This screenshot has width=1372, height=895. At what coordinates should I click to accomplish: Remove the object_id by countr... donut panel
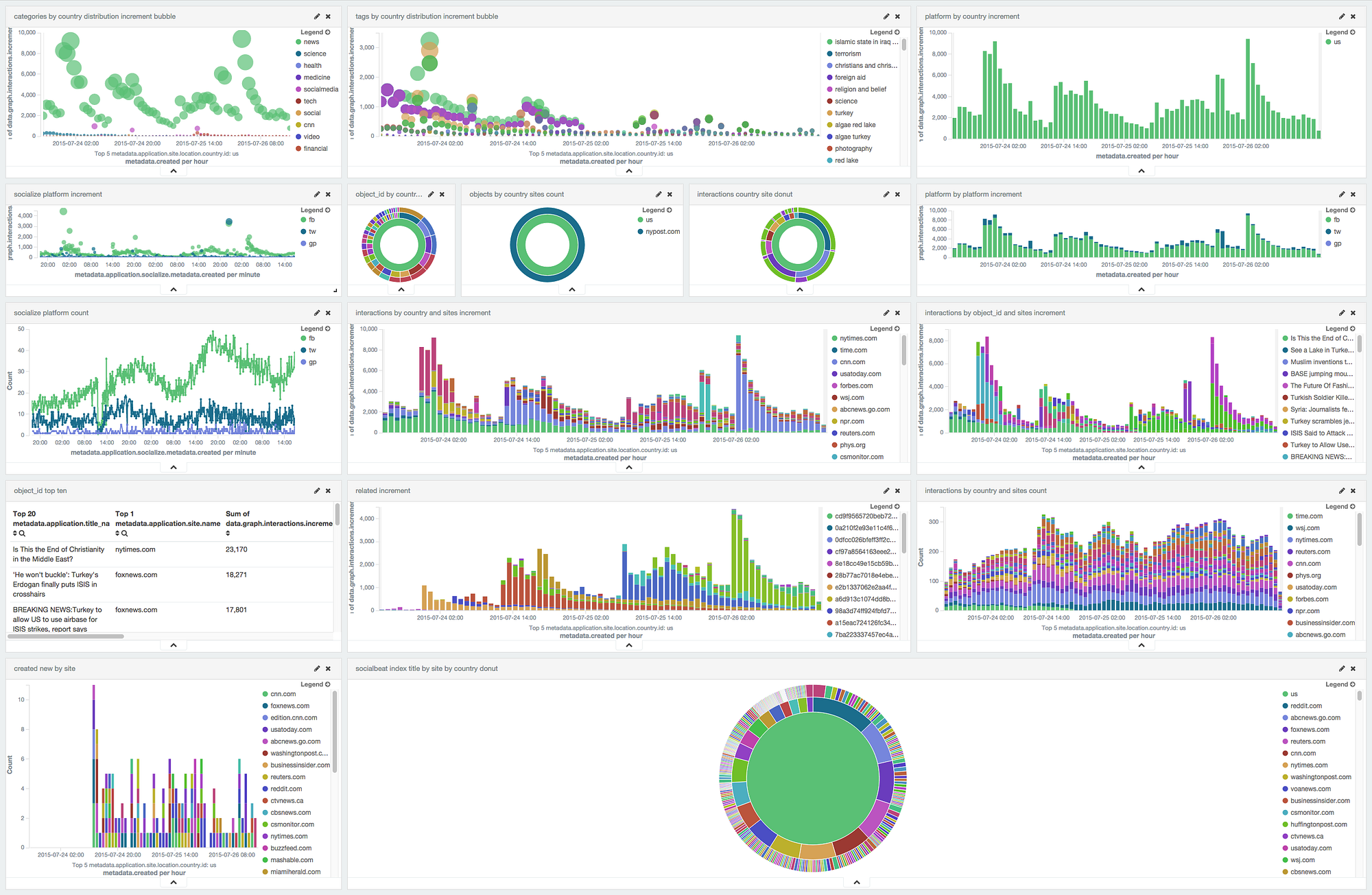(442, 194)
